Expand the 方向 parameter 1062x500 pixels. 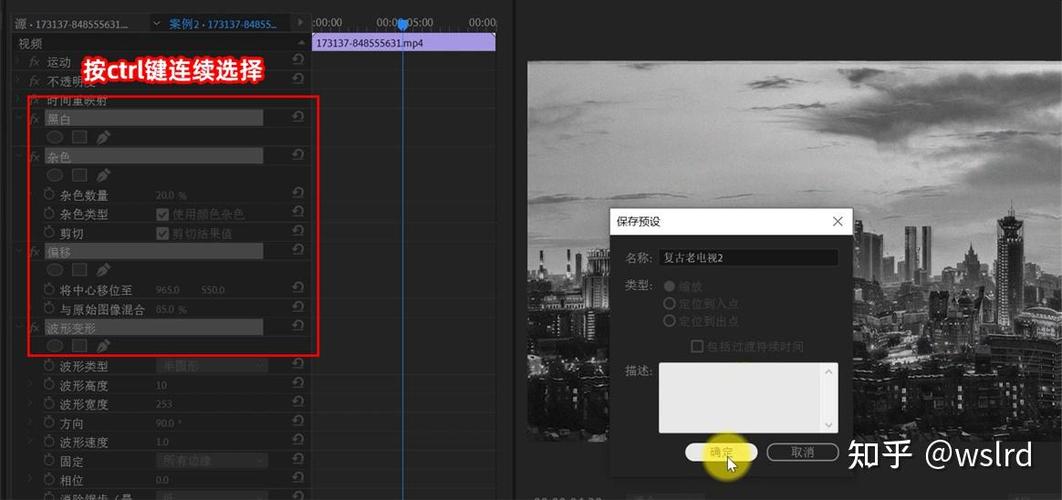pyautogui.click(x=30, y=423)
